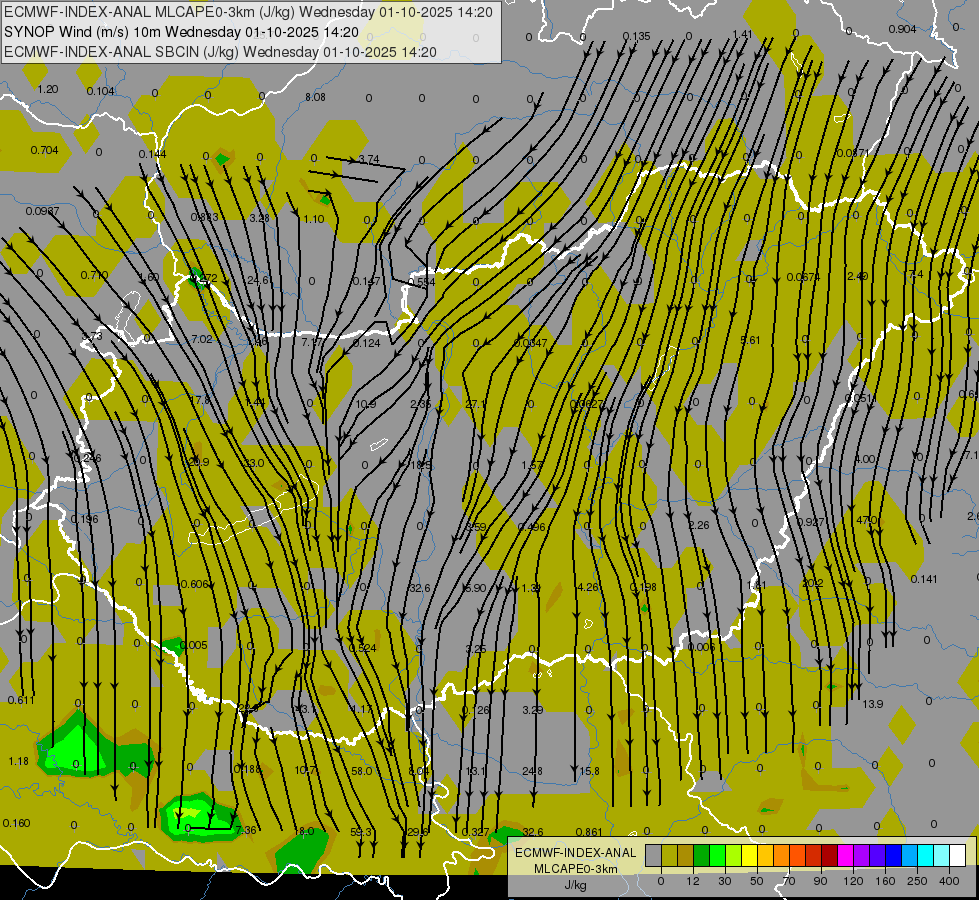Choose the sky blue legend swatch before 250

[910, 855]
